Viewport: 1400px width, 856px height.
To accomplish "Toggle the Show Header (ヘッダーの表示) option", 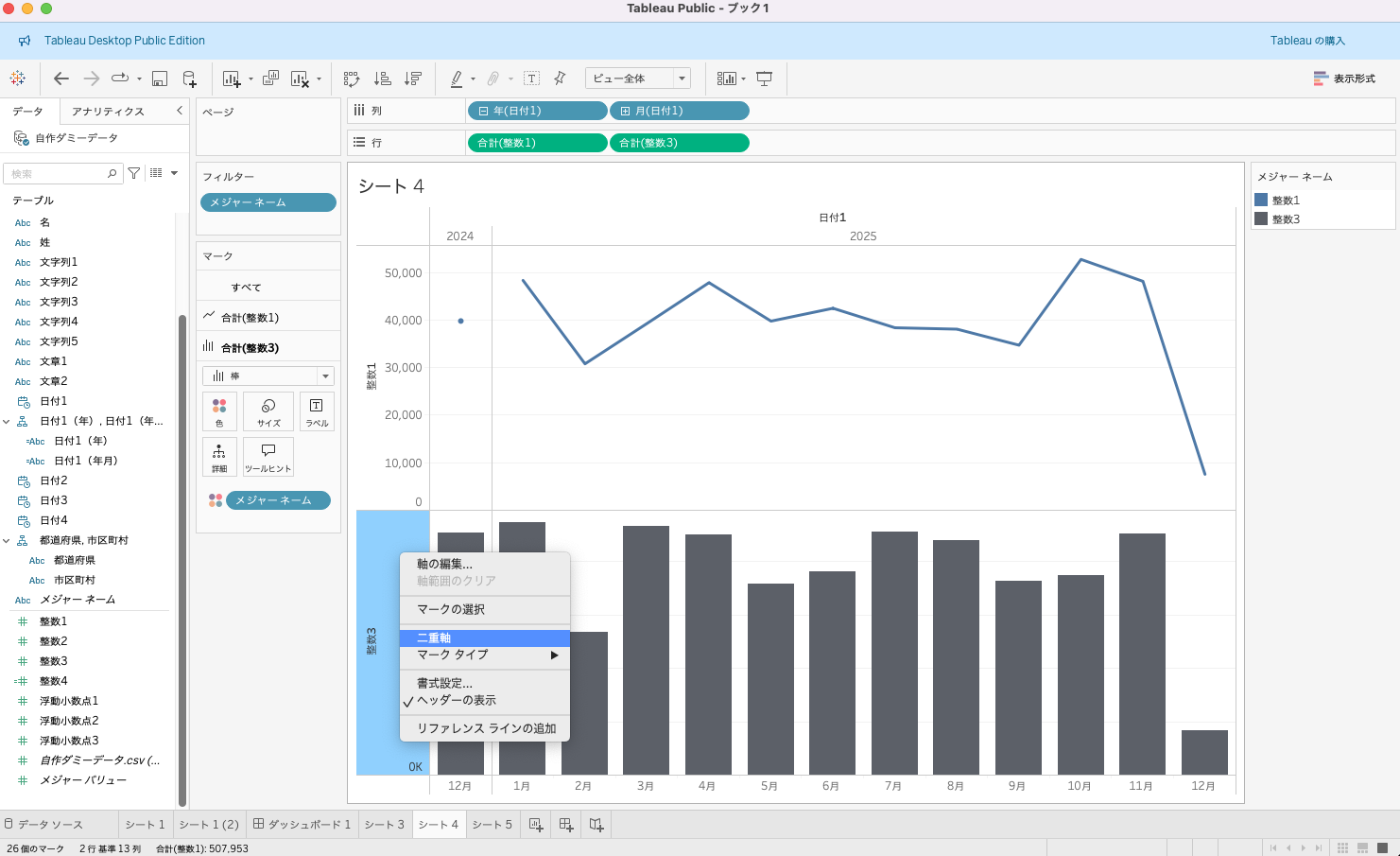I will [457, 701].
